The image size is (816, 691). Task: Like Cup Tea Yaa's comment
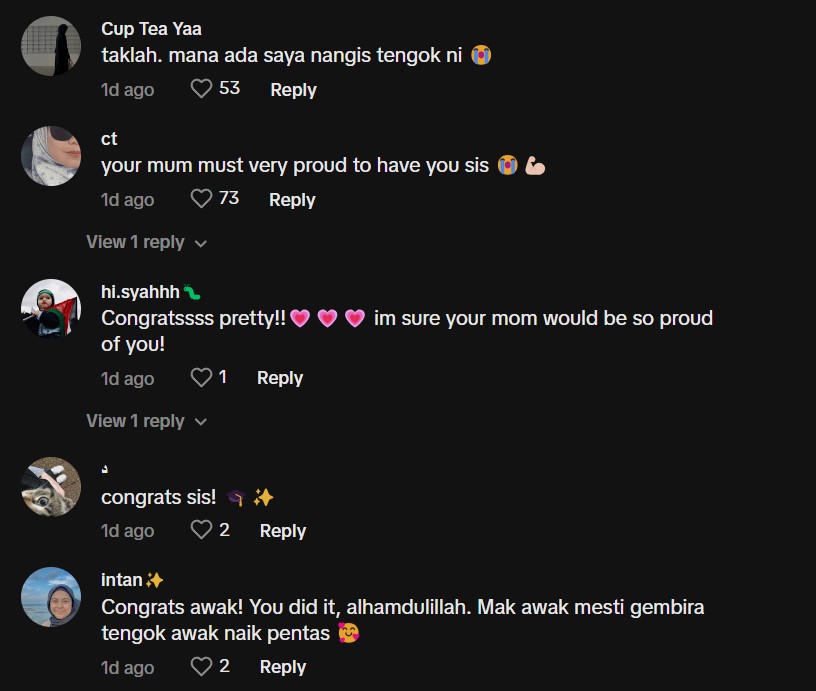point(201,89)
